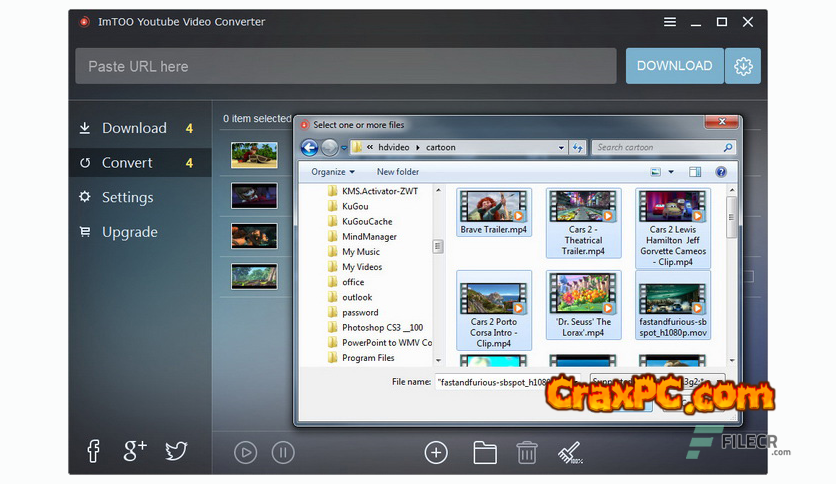Click the broom clear-list icon
This screenshot has width=836, height=484.
pos(570,452)
